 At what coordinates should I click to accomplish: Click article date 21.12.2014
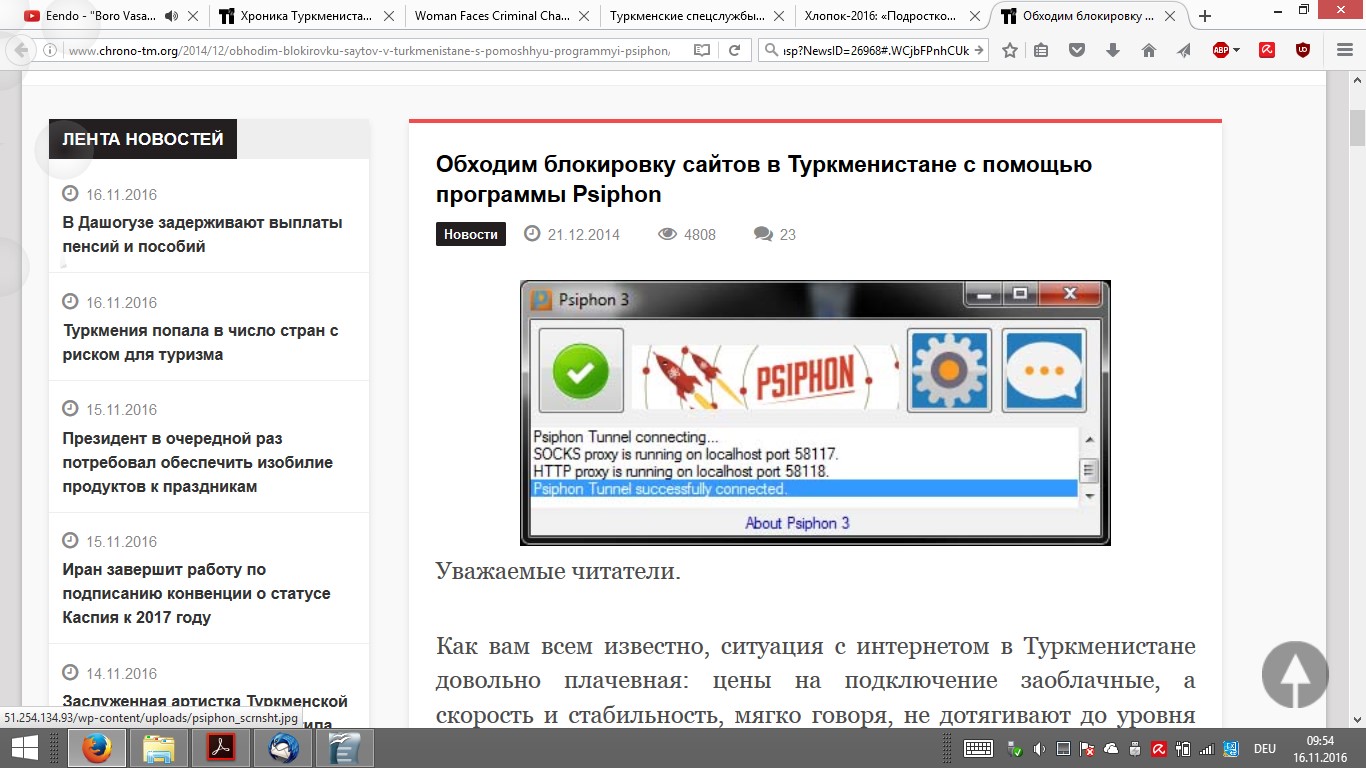pos(583,234)
